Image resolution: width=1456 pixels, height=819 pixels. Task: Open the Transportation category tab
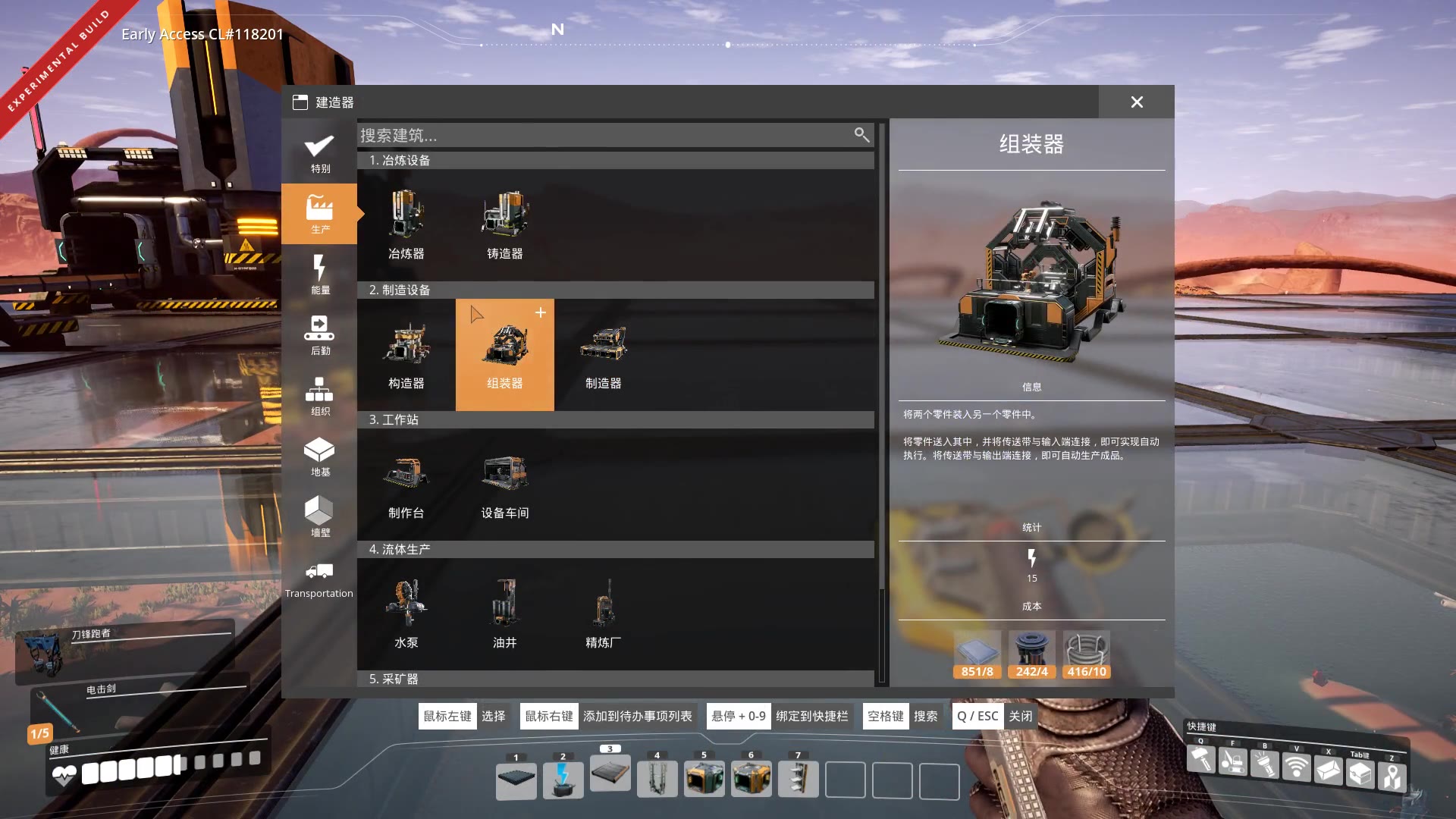pos(319,579)
